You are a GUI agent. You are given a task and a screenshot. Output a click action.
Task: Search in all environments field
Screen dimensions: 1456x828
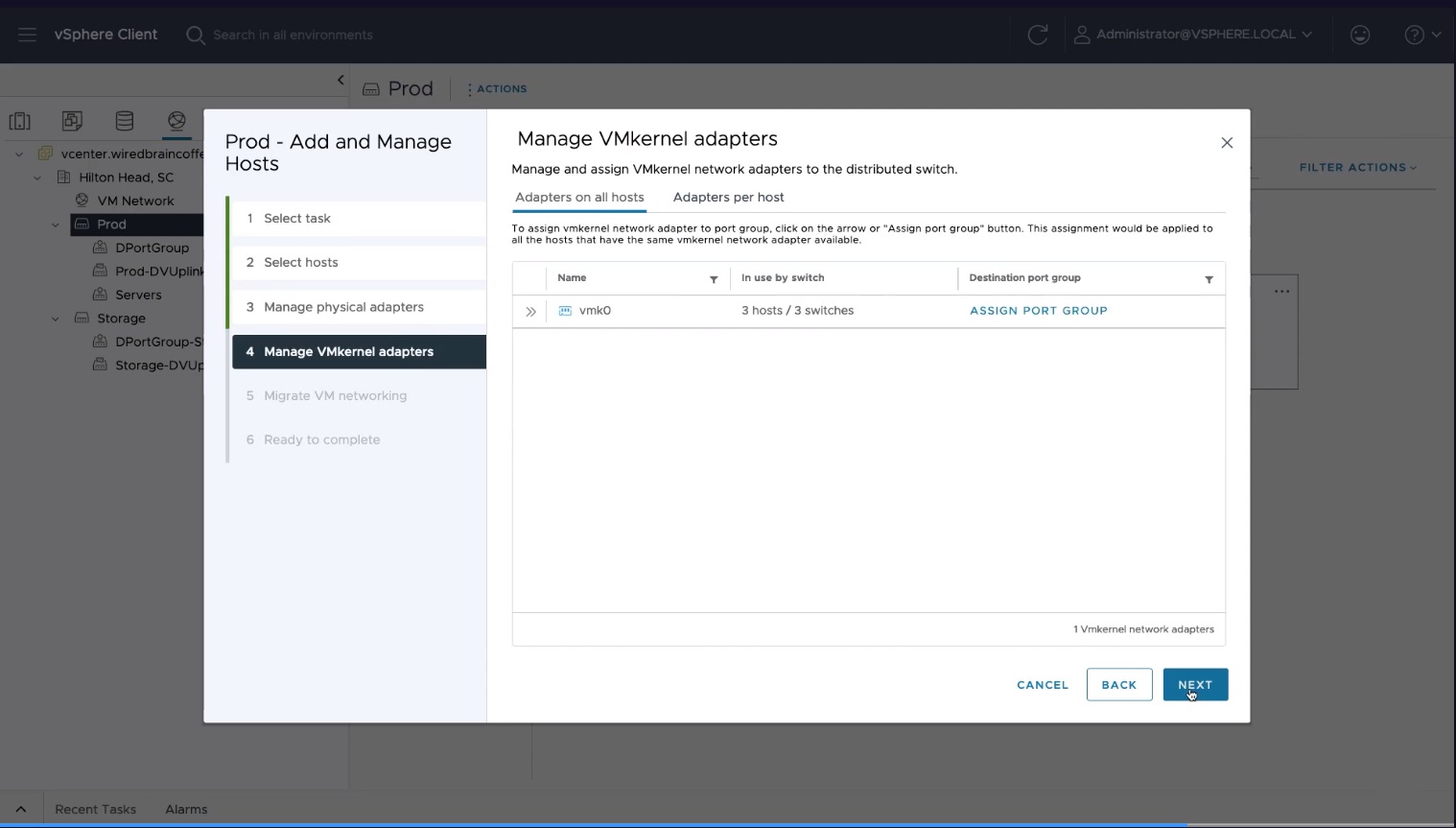(x=293, y=35)
